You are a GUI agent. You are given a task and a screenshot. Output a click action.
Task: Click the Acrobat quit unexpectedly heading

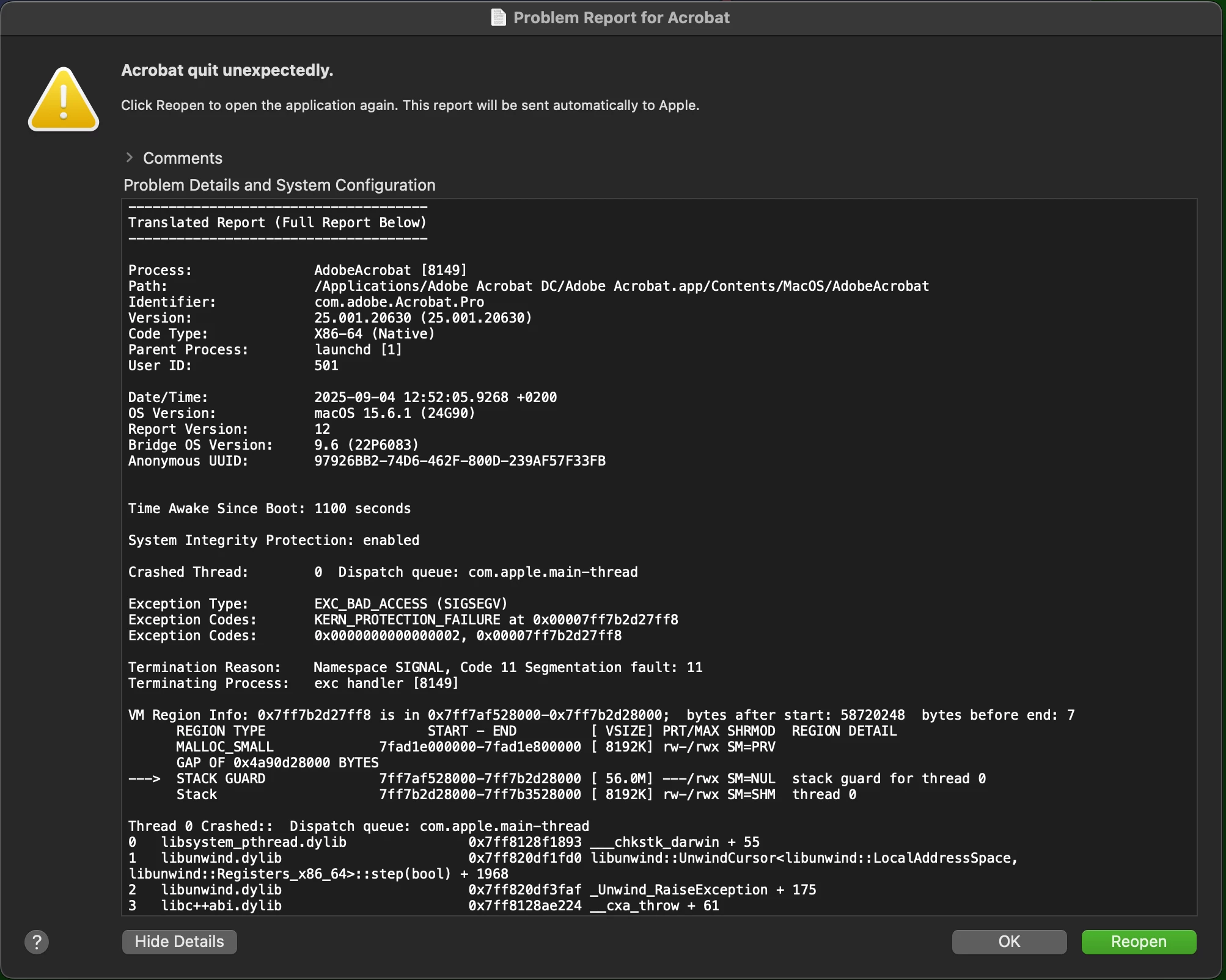tap(227, 70)
